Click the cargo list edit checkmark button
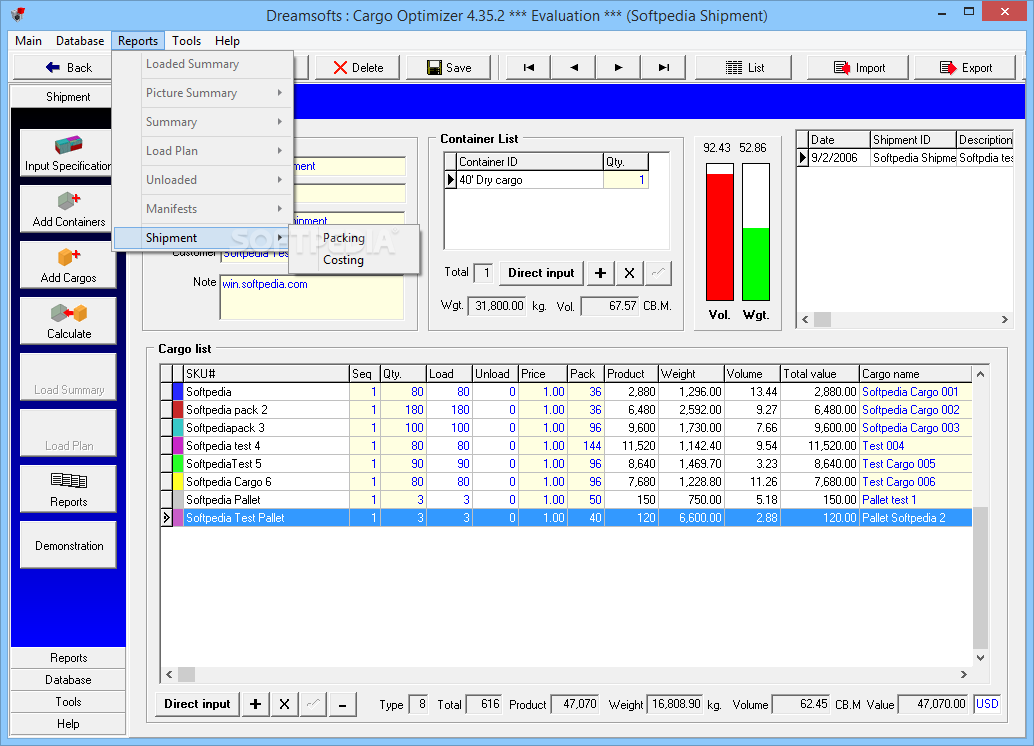The width and height of the screenshot is (1034, 746). point(313,704)
